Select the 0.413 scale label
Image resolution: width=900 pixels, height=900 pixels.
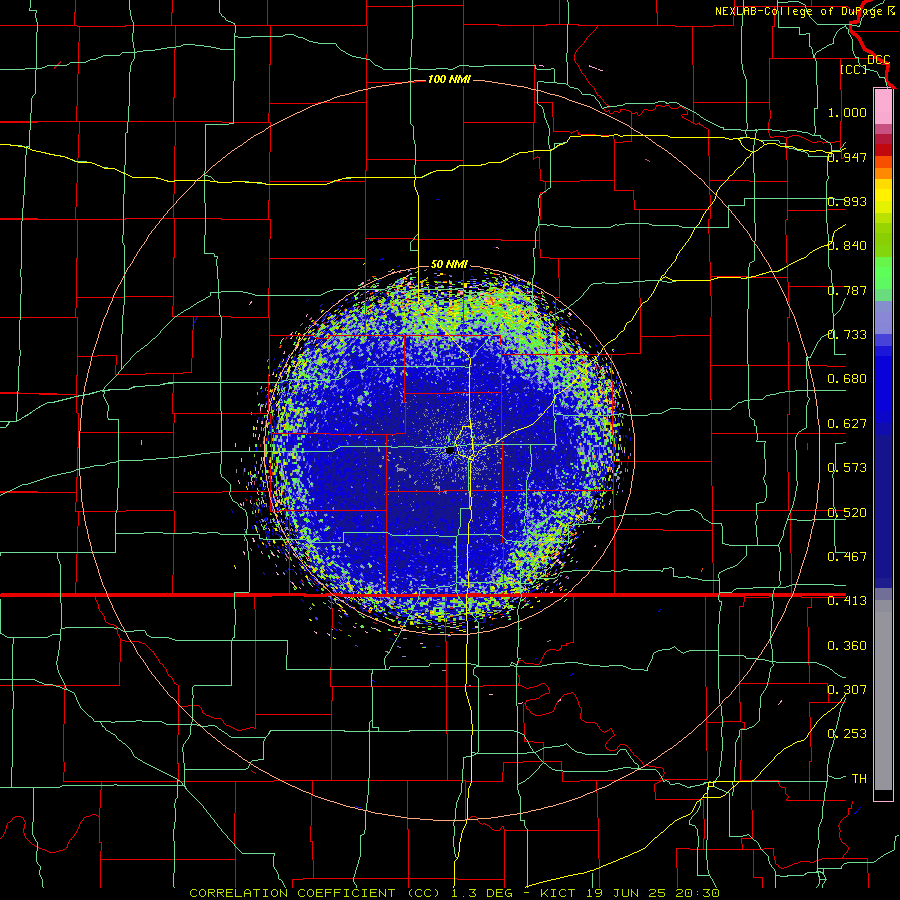pos(847,601)
